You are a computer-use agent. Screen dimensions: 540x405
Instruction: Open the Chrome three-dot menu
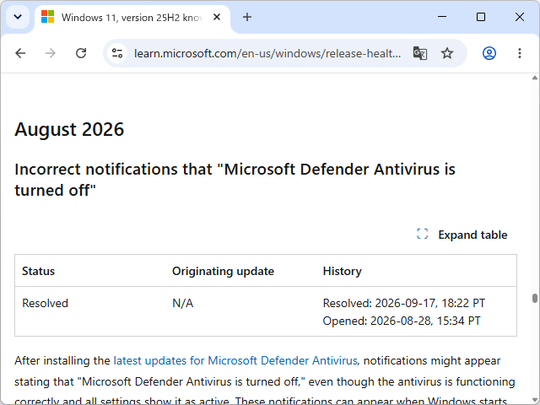pyautogui.click(x=519, y=53)
